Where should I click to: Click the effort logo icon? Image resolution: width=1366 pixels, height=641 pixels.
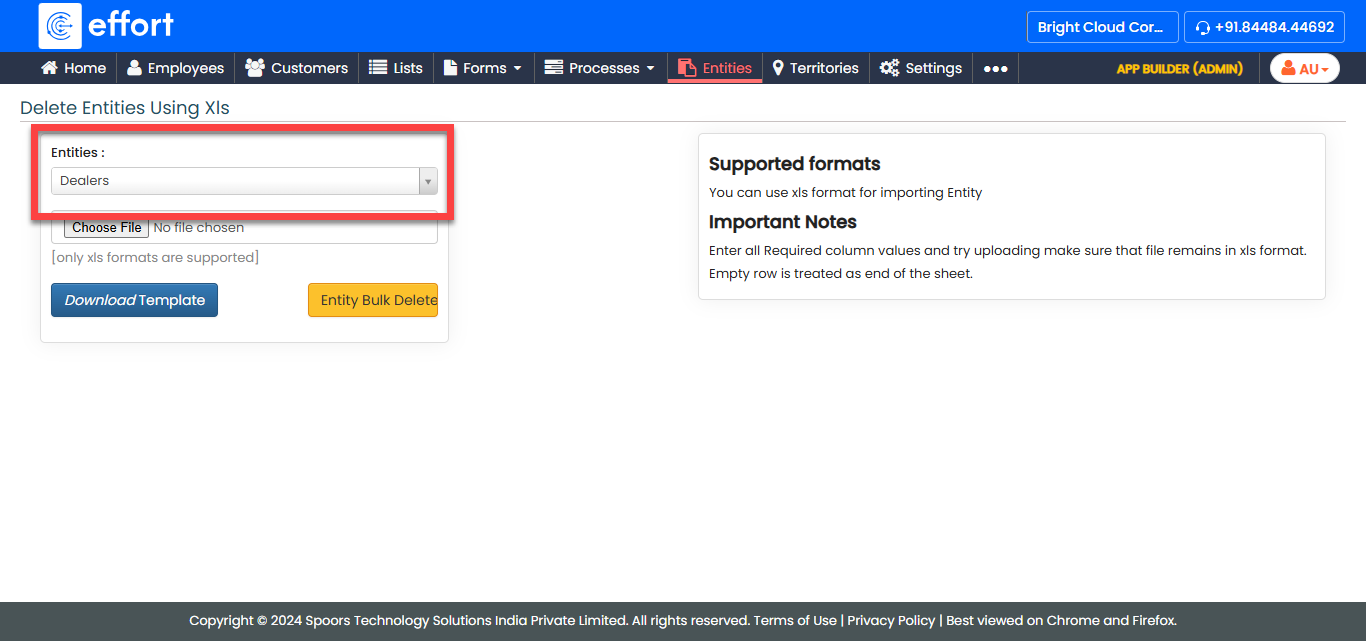pyautogui.click(x=60, y=26)
